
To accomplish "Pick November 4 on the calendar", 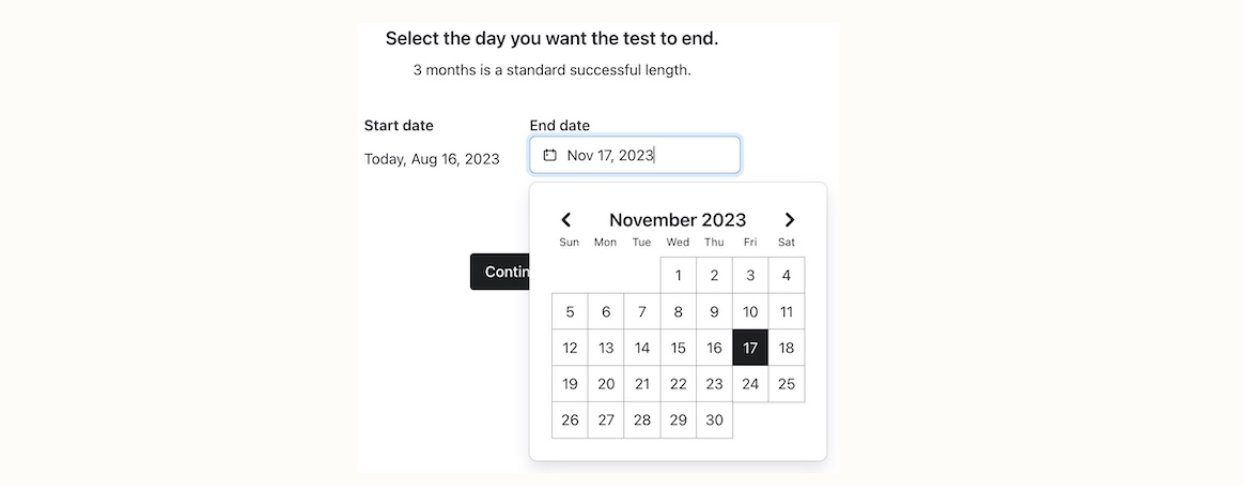I will click(786, 275).
